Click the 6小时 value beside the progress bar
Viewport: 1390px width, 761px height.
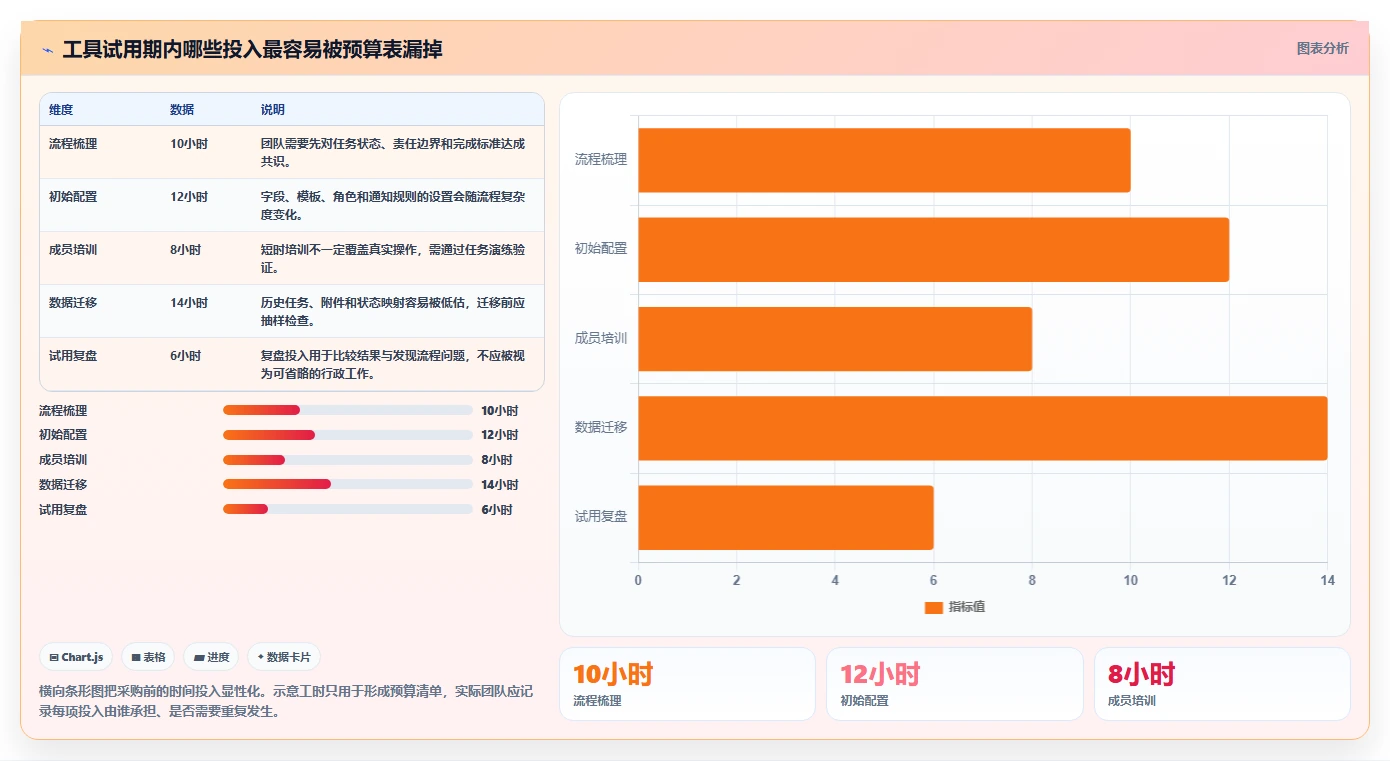(x=497, y=510)
